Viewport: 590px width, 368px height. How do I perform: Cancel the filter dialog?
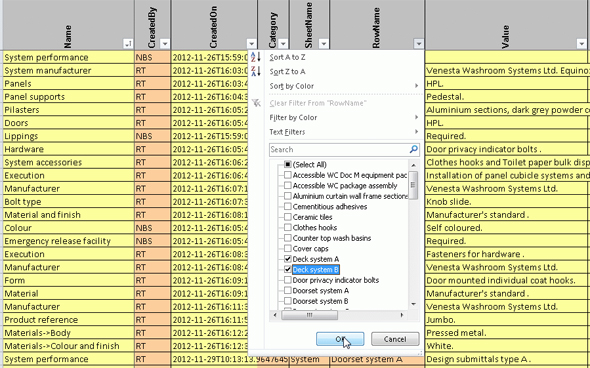click(x=395, y=339)
